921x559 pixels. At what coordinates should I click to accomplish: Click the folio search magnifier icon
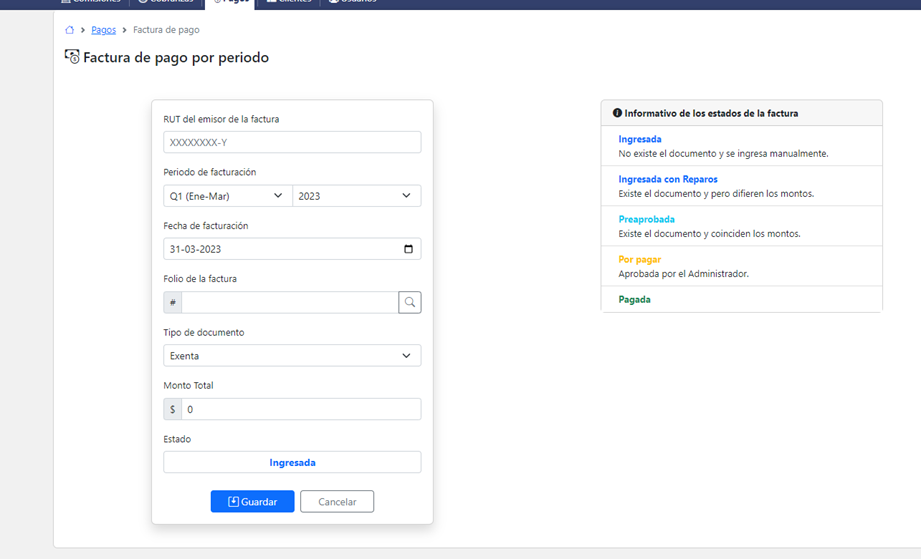pos(409,302)
